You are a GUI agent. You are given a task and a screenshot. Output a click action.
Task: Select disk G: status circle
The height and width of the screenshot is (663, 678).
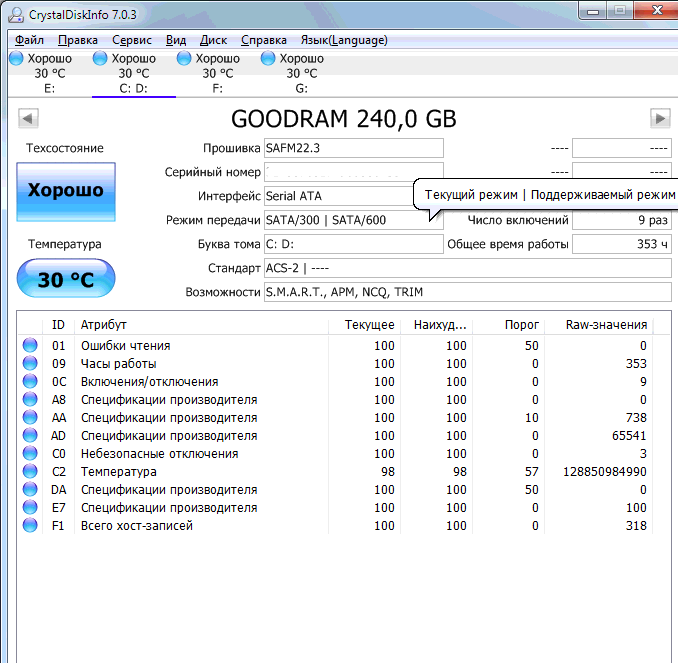click(268, 58)
